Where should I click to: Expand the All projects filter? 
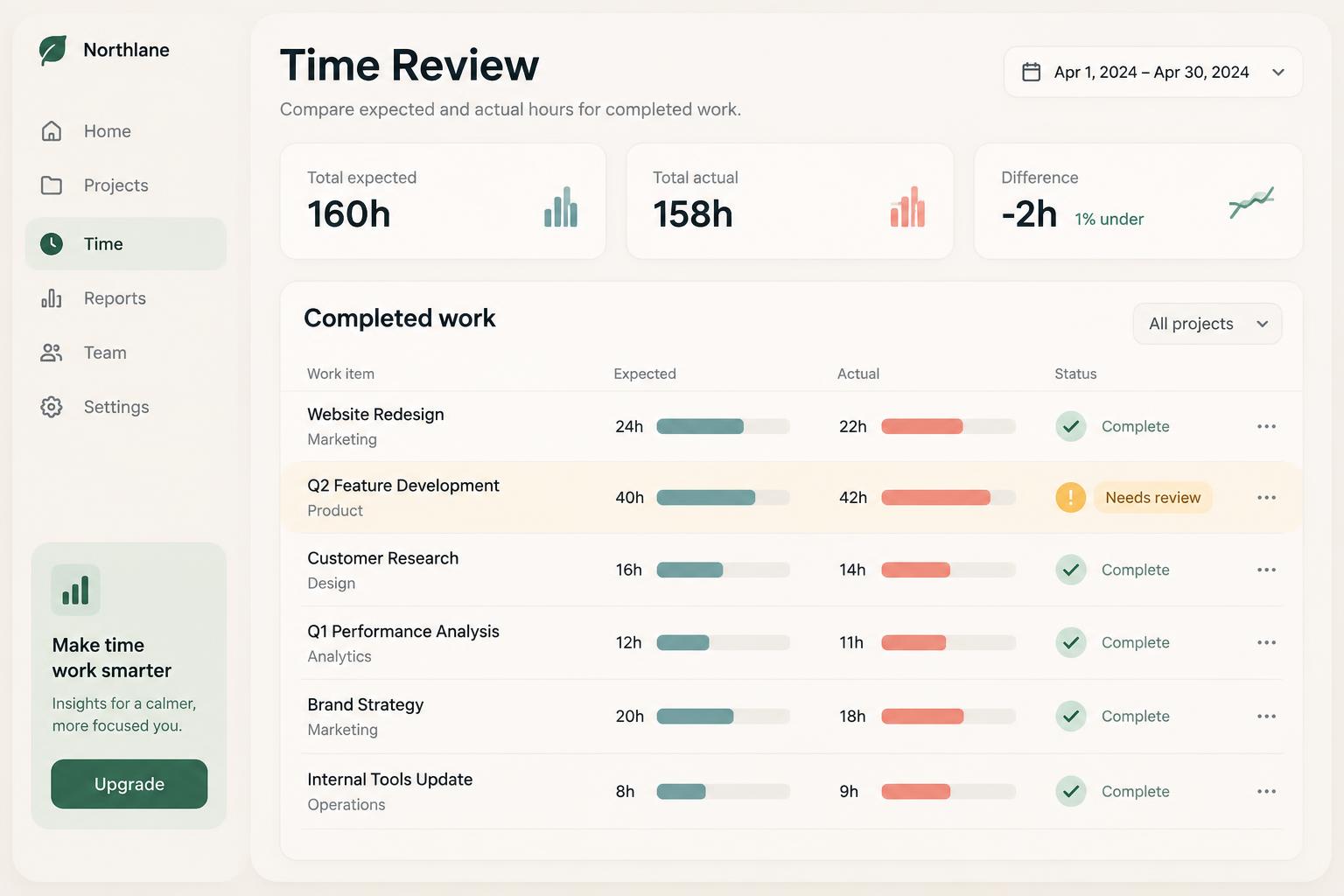click(x=1207, y=324)
